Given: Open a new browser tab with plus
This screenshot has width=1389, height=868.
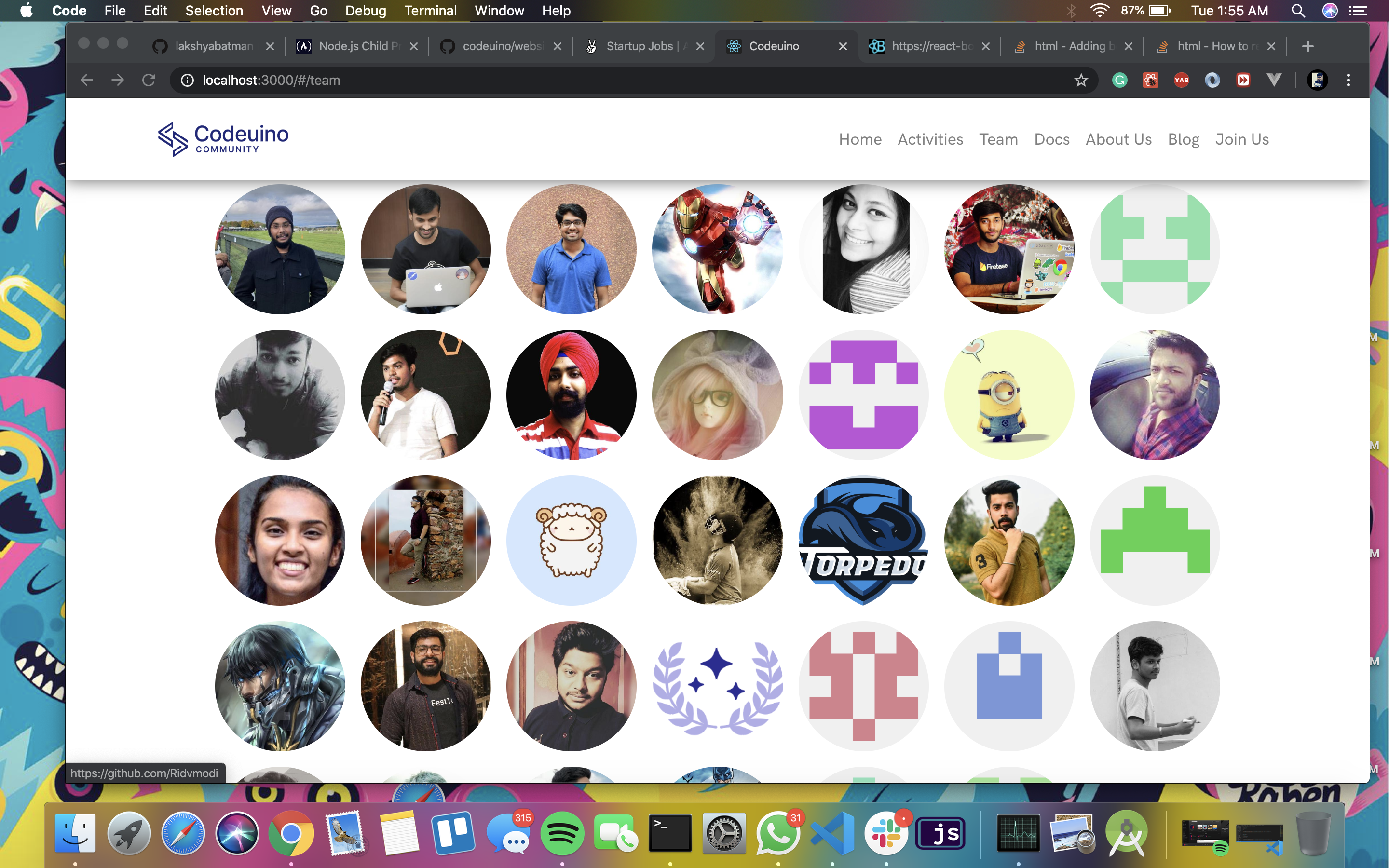Looking at the screenshot, I should coord(1307,46).
